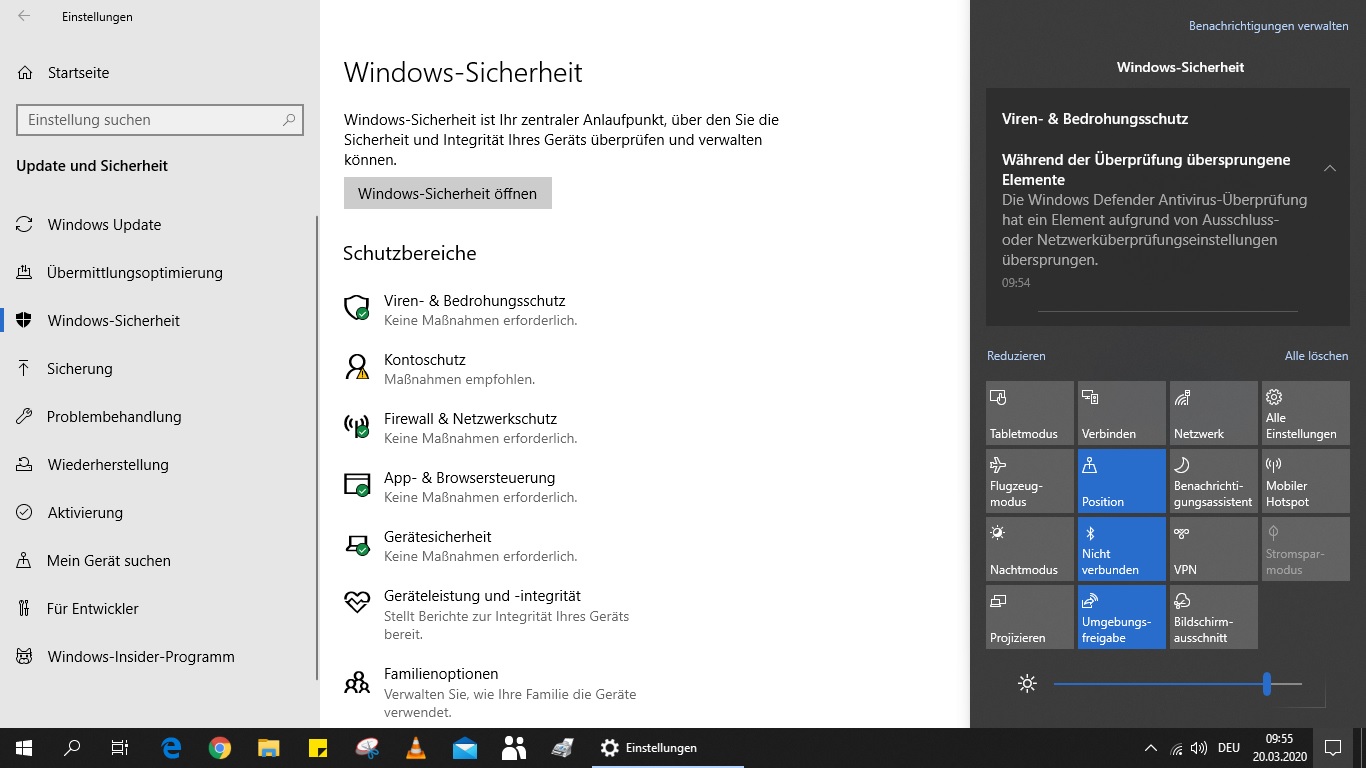Click the taskbar clock showing 09:55
The height and width of the screenshot is (768, 1366).
pos(1279,748)
